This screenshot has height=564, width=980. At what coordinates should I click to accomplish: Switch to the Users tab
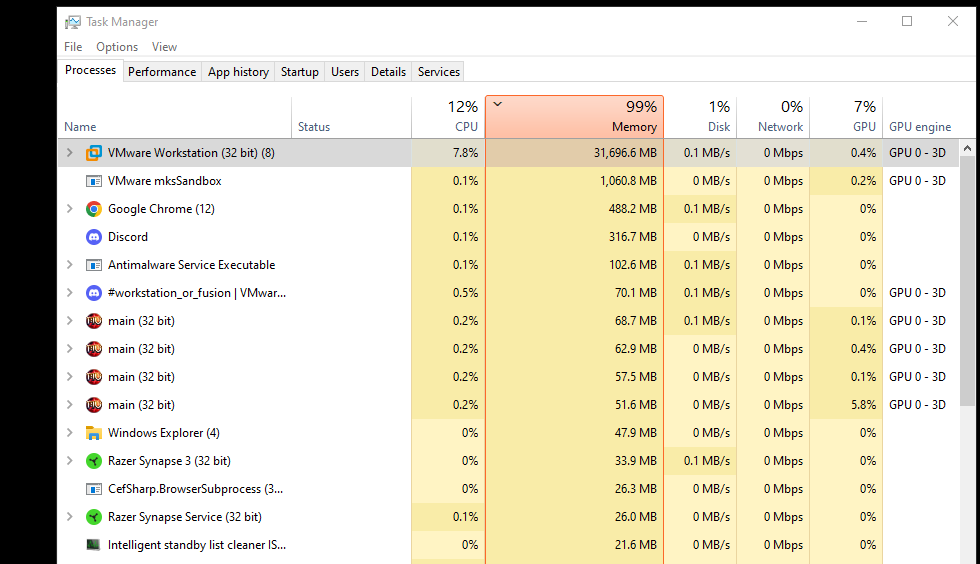tap(345, 72)
